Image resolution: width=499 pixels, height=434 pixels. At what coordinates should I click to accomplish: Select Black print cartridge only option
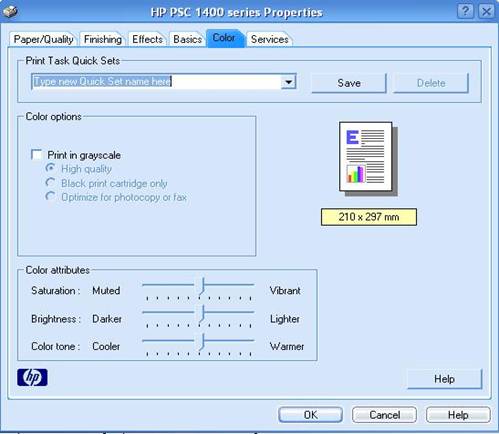50,183
